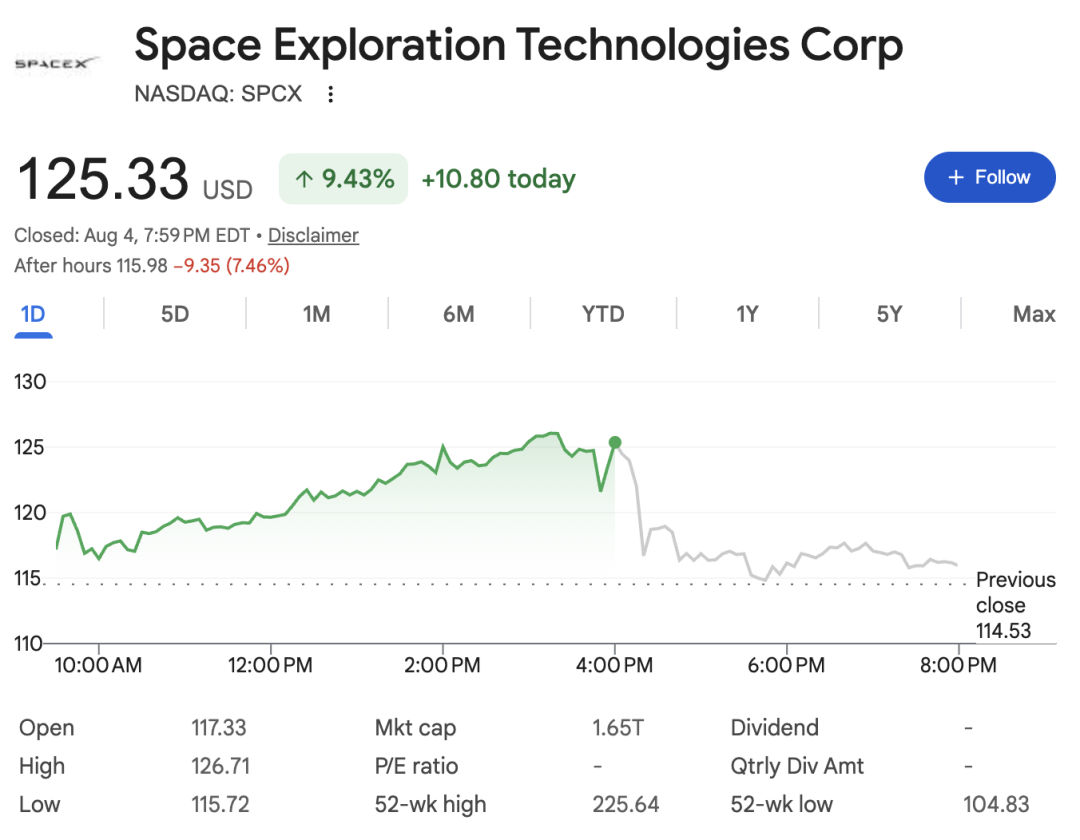Switch to the 1M chart range
The width and height of the screenshot is (1080, 840).
[317, 315]
